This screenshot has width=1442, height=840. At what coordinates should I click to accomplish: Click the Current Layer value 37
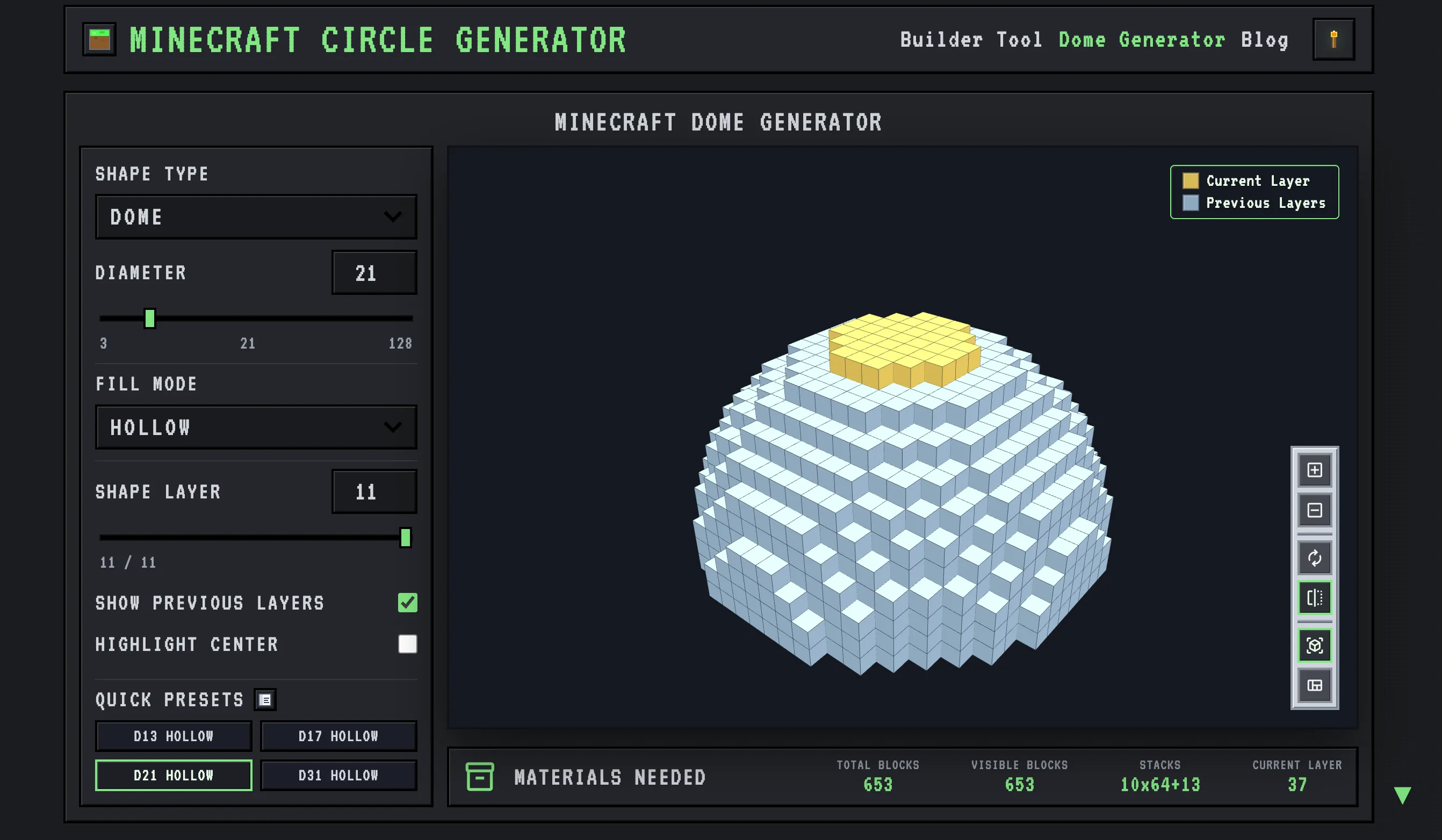[x=1296, y=785]
